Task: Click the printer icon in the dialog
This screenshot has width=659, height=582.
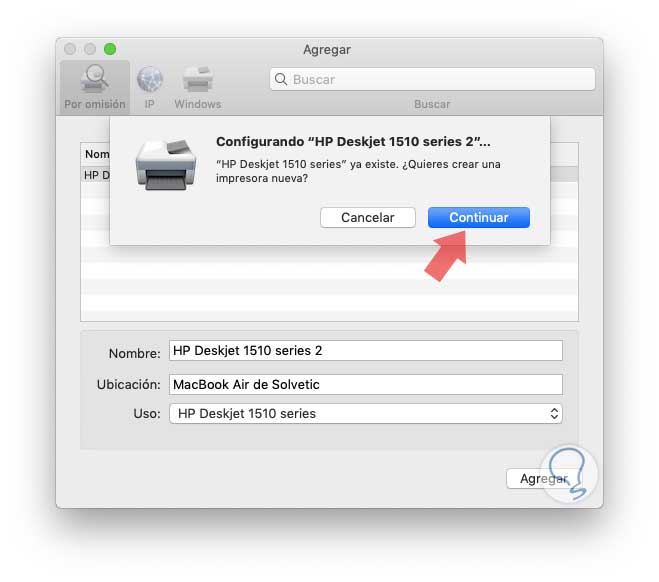Action: (166, 165)
